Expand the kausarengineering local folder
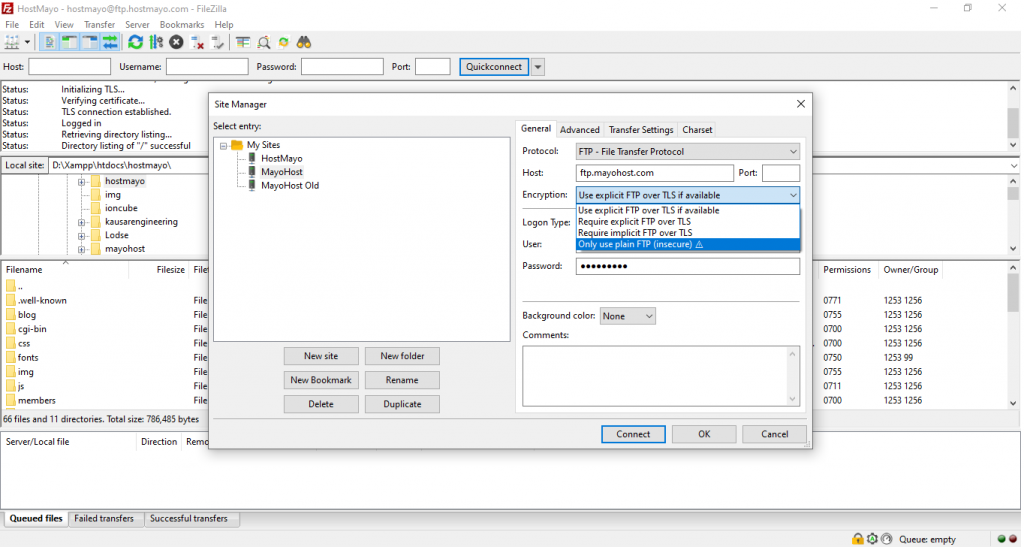 pos(82,223)
